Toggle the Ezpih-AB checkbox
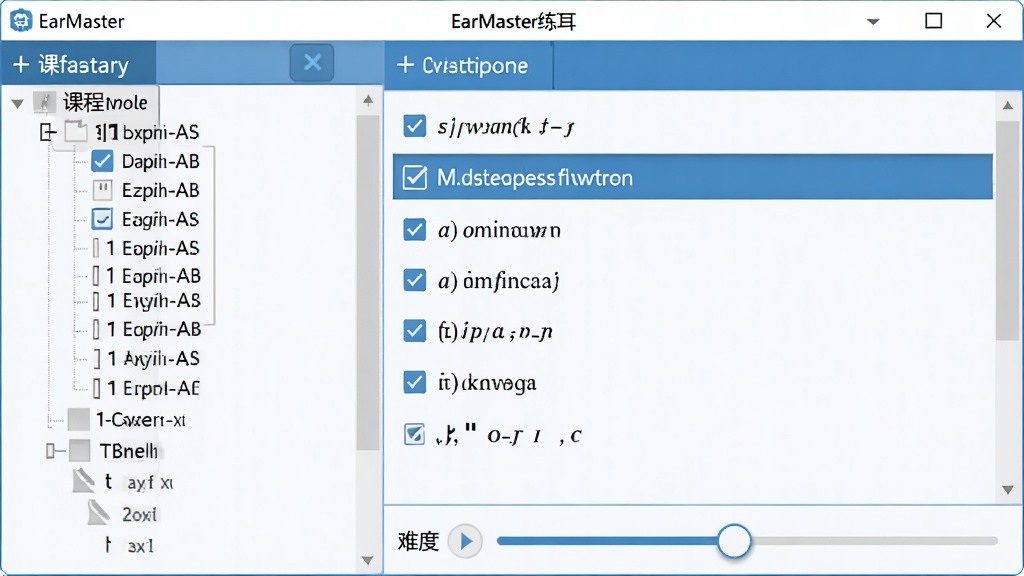The height and width of the screenshot is (576, 1024). click(103, 190)
